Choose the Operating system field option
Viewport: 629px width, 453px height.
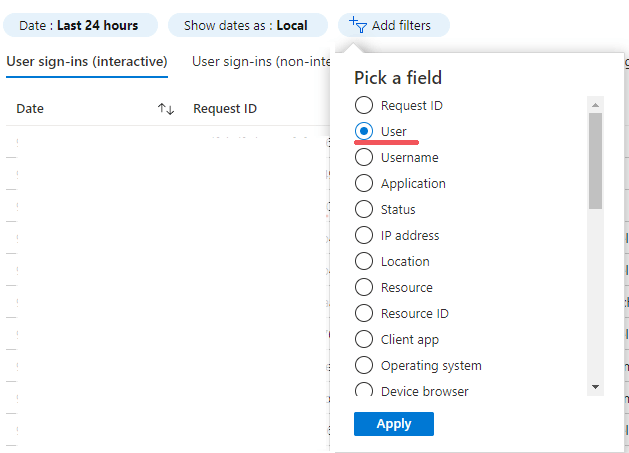pyautogui.click(x=364, y=365)
